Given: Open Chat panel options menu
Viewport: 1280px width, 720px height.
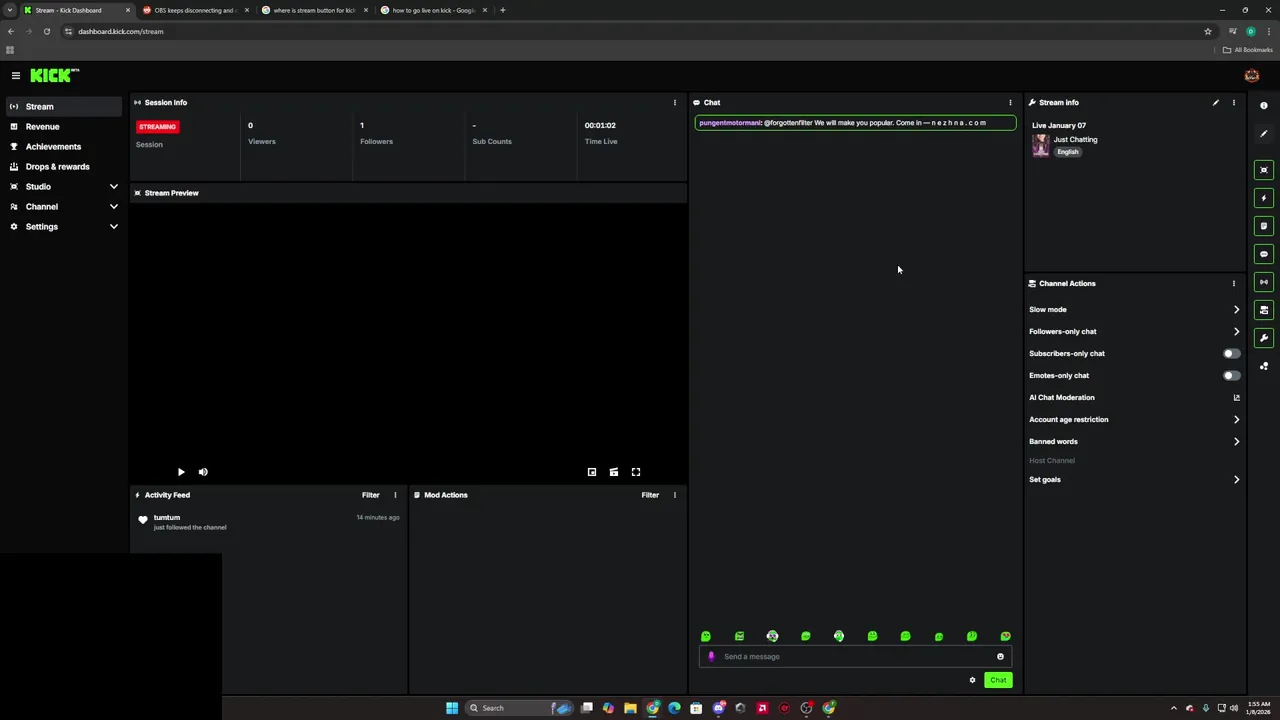Looking at the screenshot, I should coord(1010,102).
